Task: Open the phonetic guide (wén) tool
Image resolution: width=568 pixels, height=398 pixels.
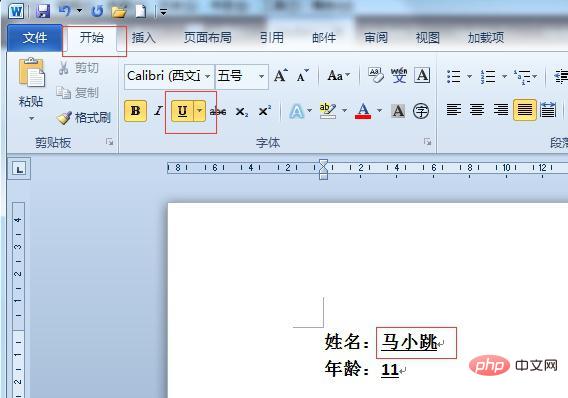Action: pyautogui.click(x=399, y=75)
